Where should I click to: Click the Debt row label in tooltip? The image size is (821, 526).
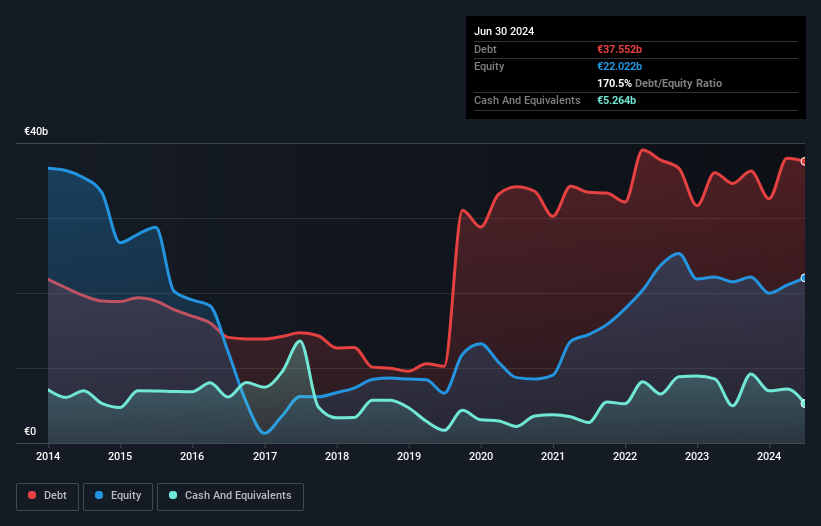[485, 49]
